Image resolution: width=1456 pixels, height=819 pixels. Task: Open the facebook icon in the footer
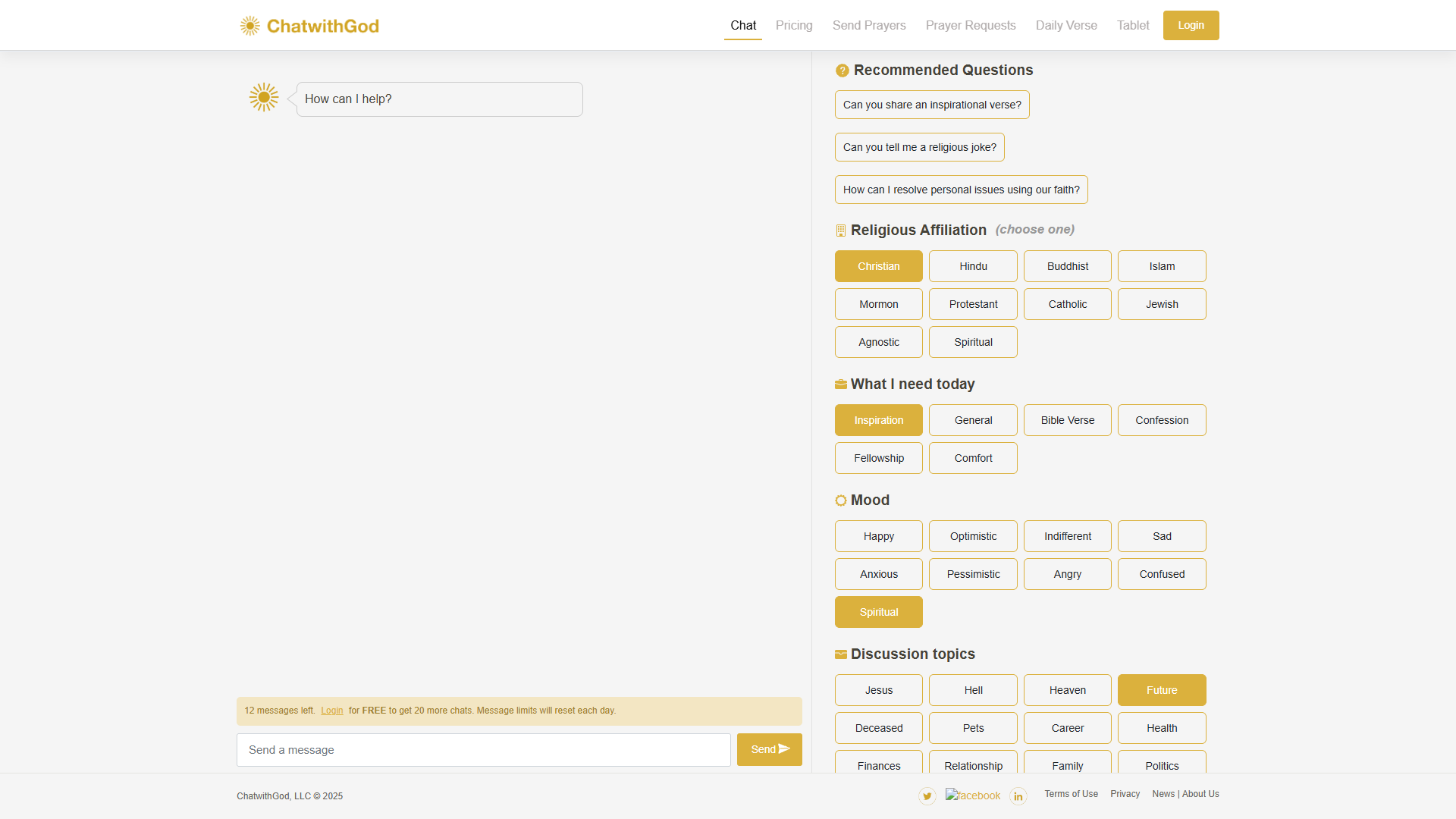[x=973, y=795]
